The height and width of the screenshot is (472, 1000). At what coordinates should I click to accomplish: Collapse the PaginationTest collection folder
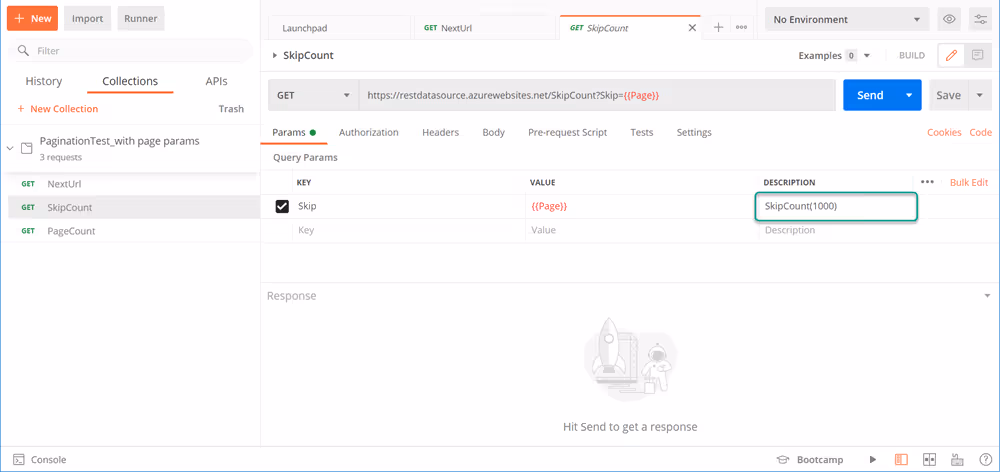click(x=11, y=148)
